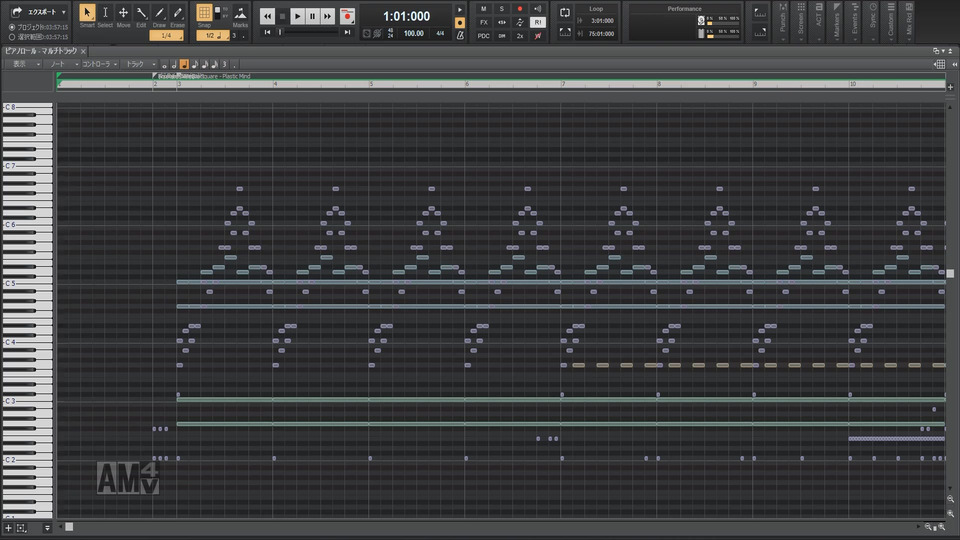Screen dimensions: 960x540
Task: Select the whole note duration
Action: point(164,64)
